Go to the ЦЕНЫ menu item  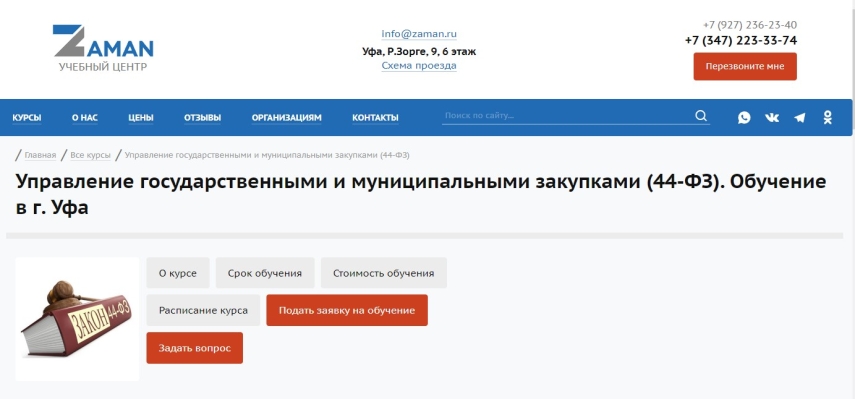141,118
